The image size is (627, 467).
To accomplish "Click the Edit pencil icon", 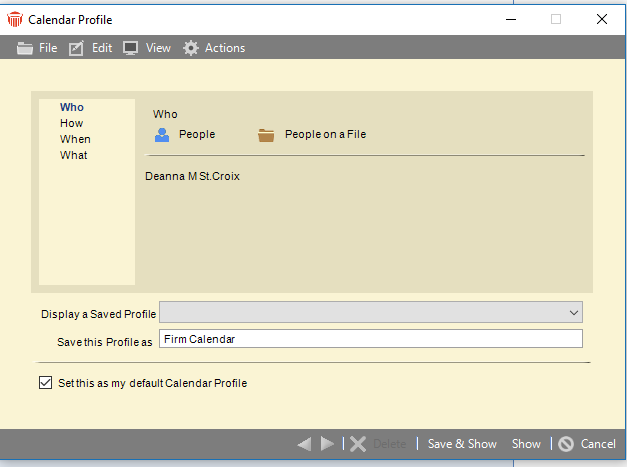I will coord(76,48).
